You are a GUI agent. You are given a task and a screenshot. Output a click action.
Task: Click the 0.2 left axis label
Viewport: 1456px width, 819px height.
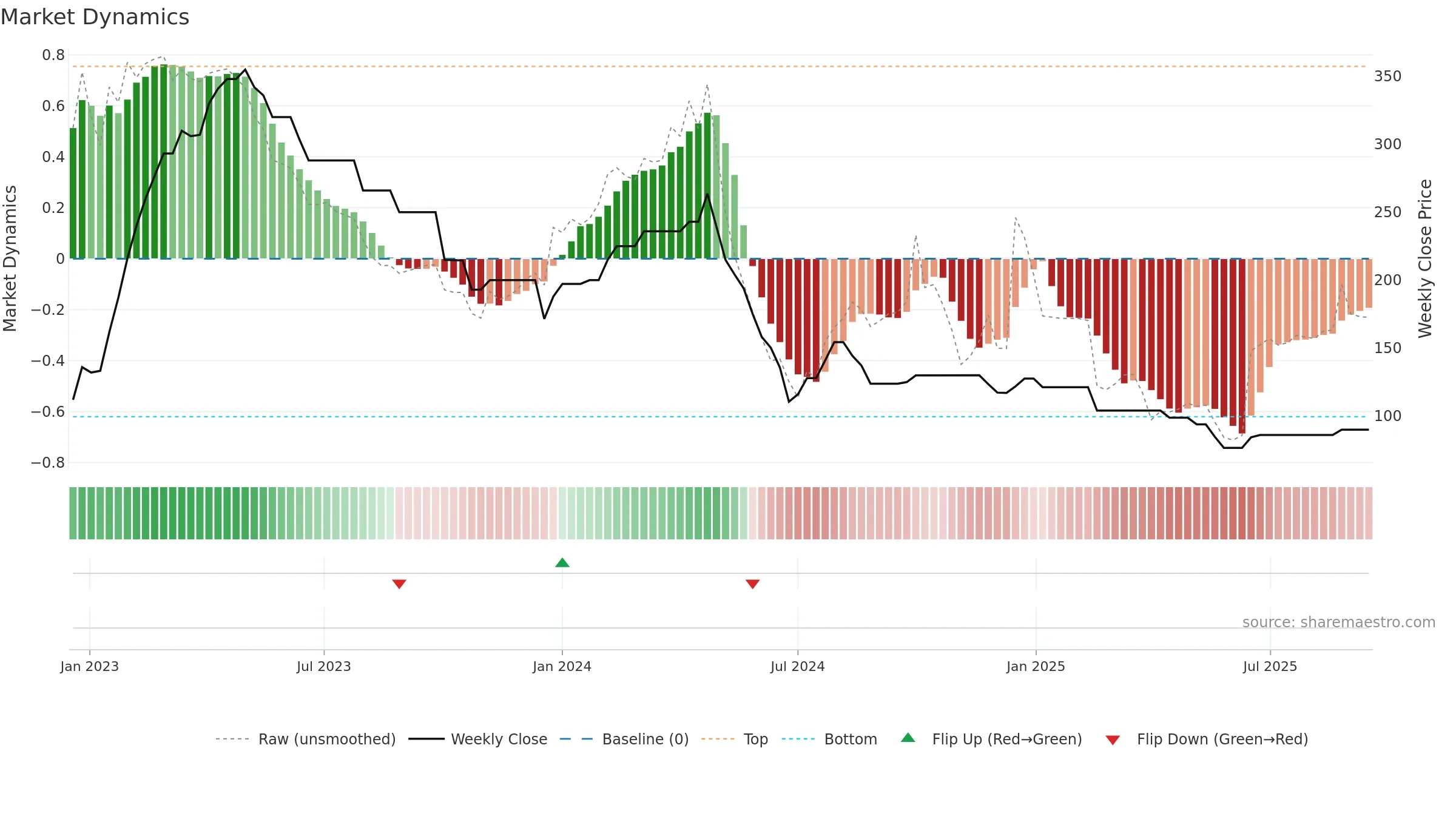pos(53,208)
